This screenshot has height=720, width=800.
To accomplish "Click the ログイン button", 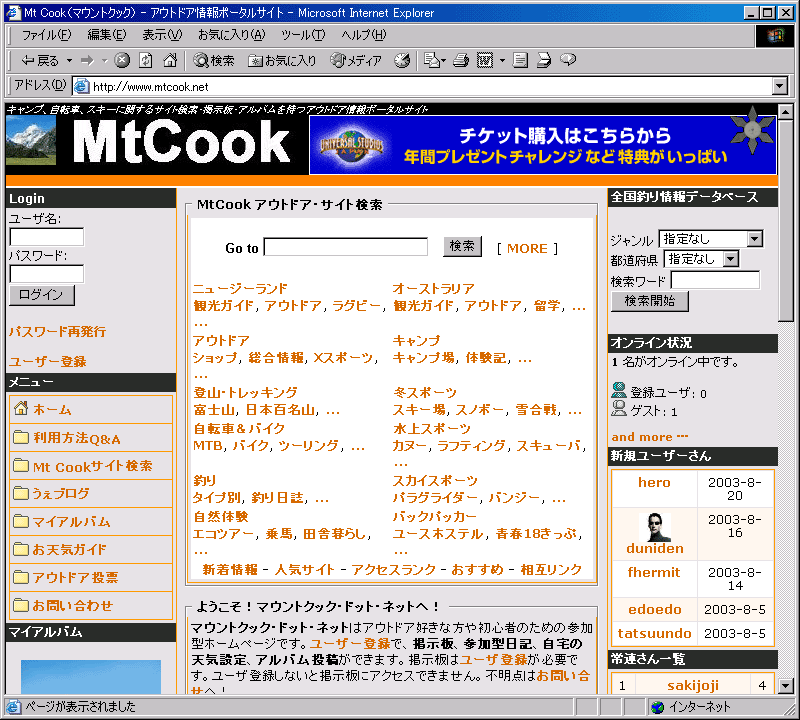I will (x=42, y=295).
